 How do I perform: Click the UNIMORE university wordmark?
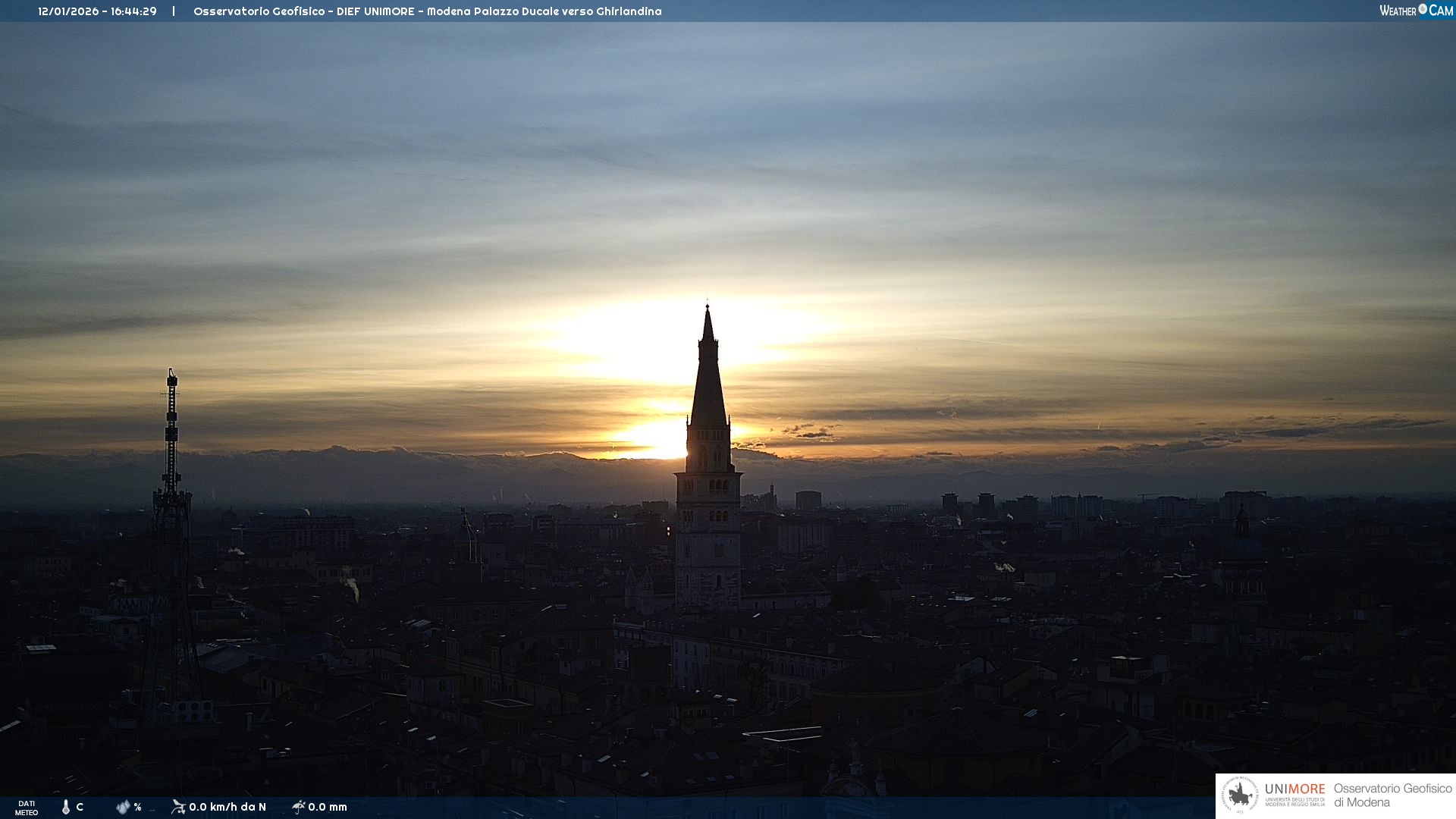[1294, 789]
